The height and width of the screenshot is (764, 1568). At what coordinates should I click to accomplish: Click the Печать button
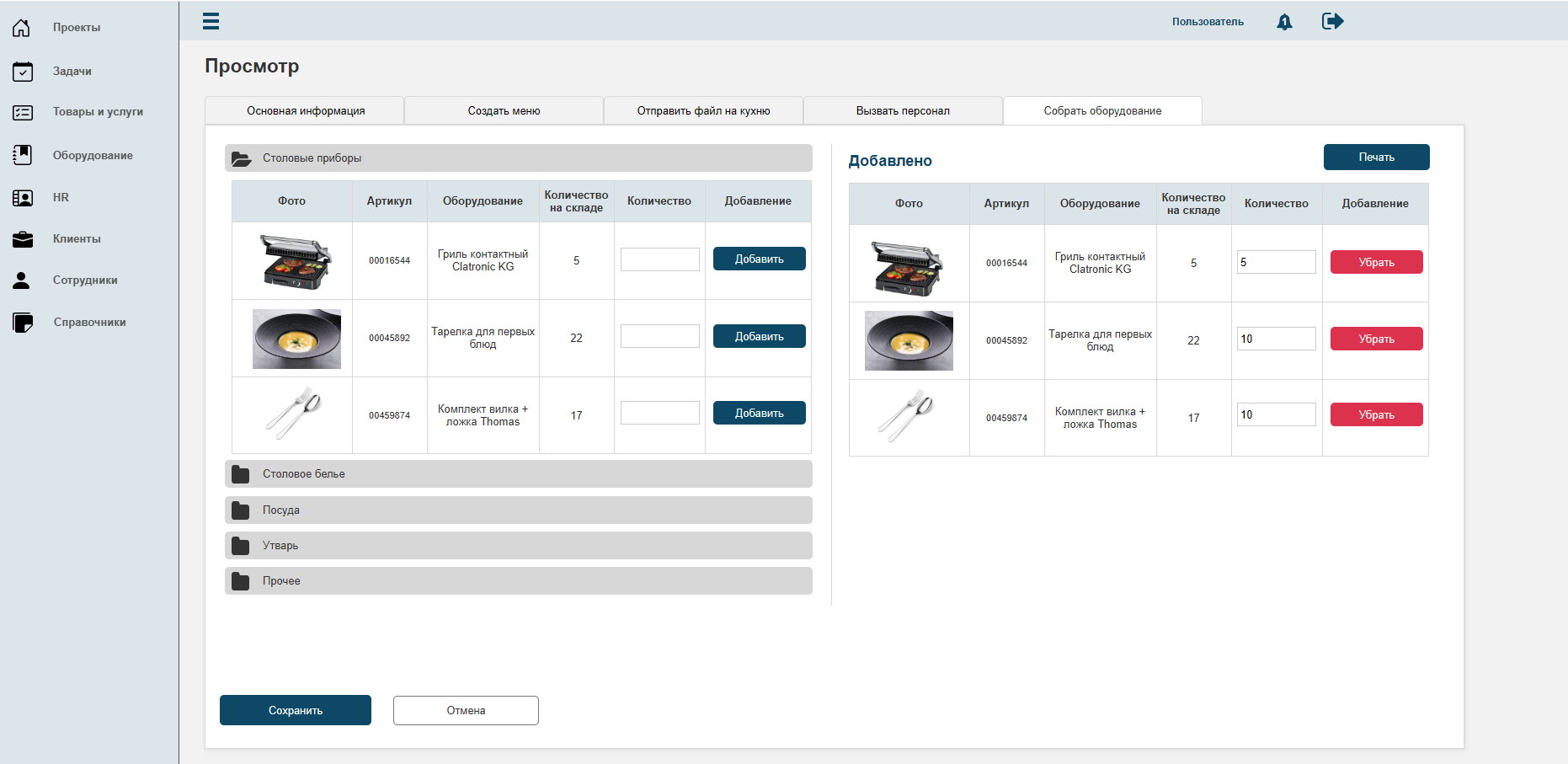[1377, 157]
